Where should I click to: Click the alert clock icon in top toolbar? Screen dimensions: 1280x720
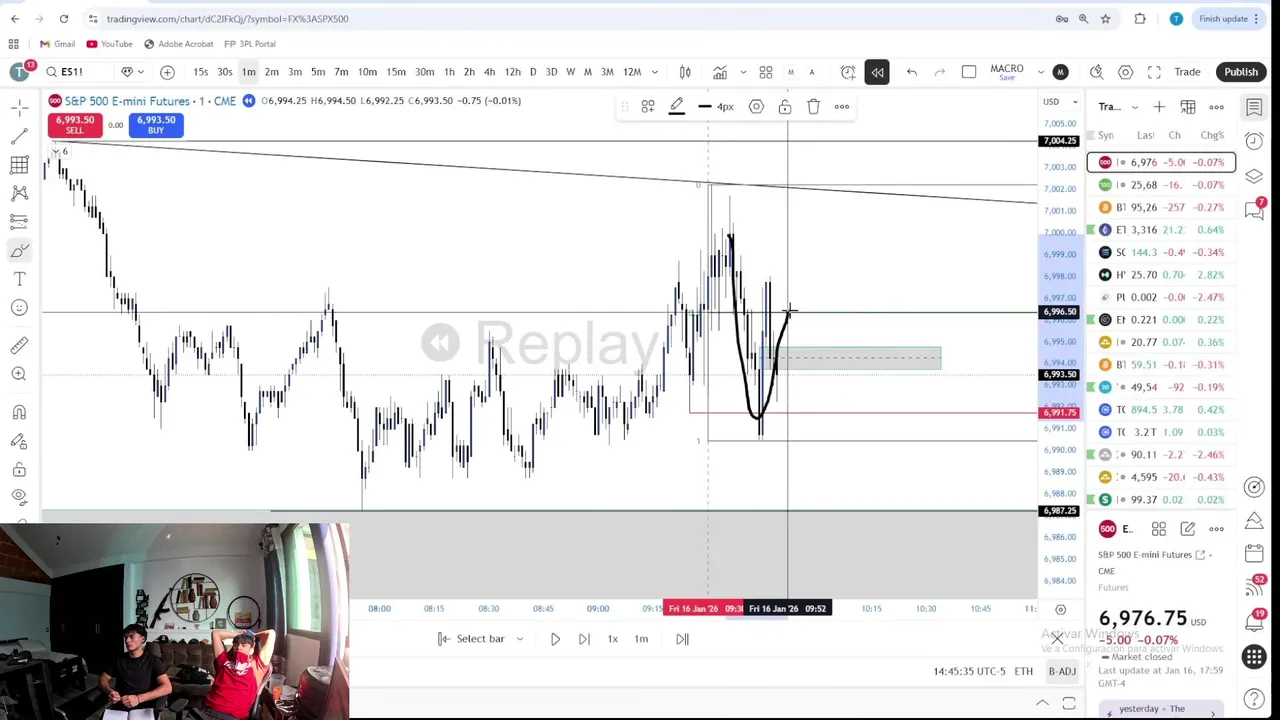(848, 72)
